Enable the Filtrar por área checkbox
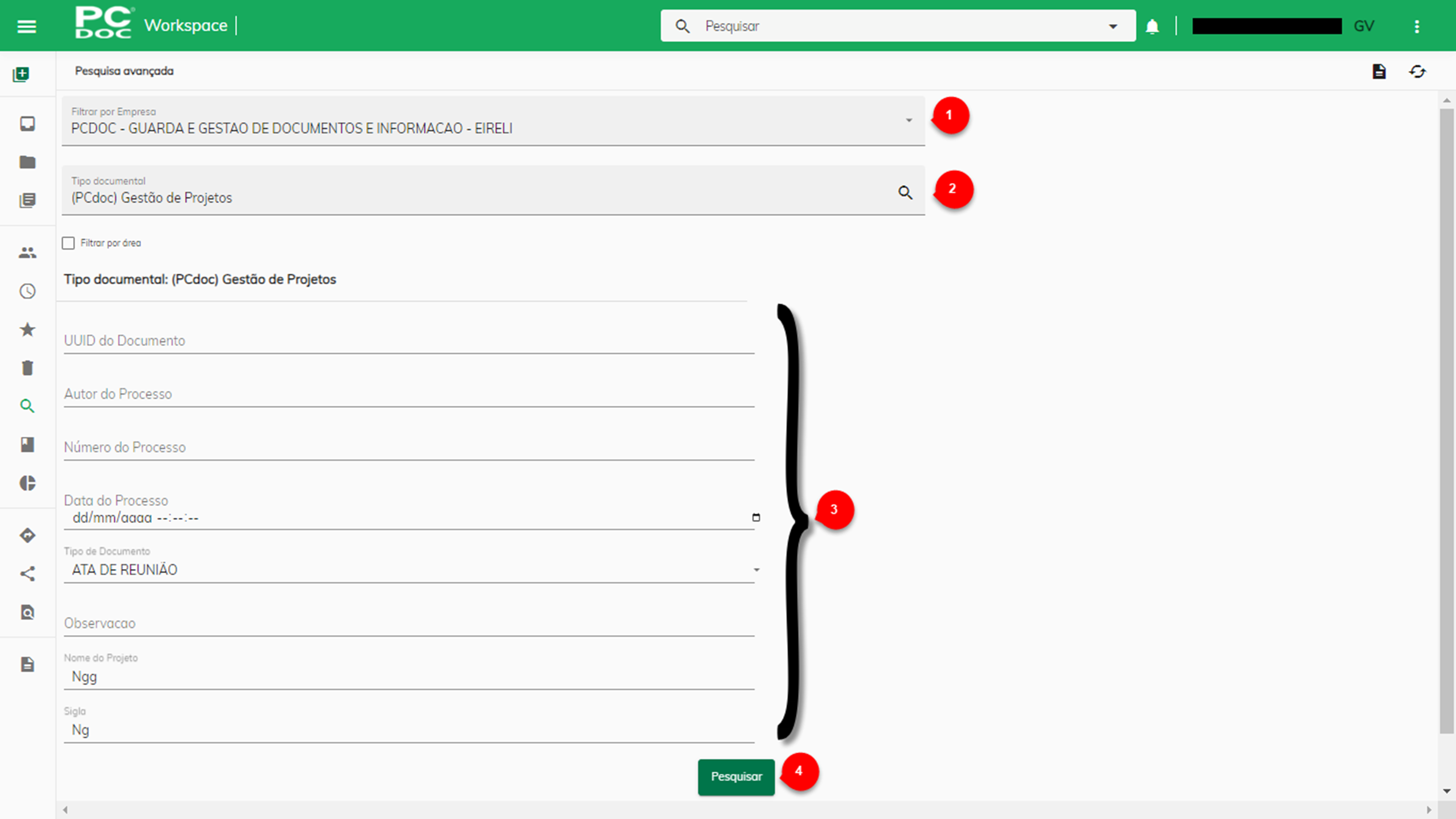The height and width of the screenshot is (819, 1456). 69,243
